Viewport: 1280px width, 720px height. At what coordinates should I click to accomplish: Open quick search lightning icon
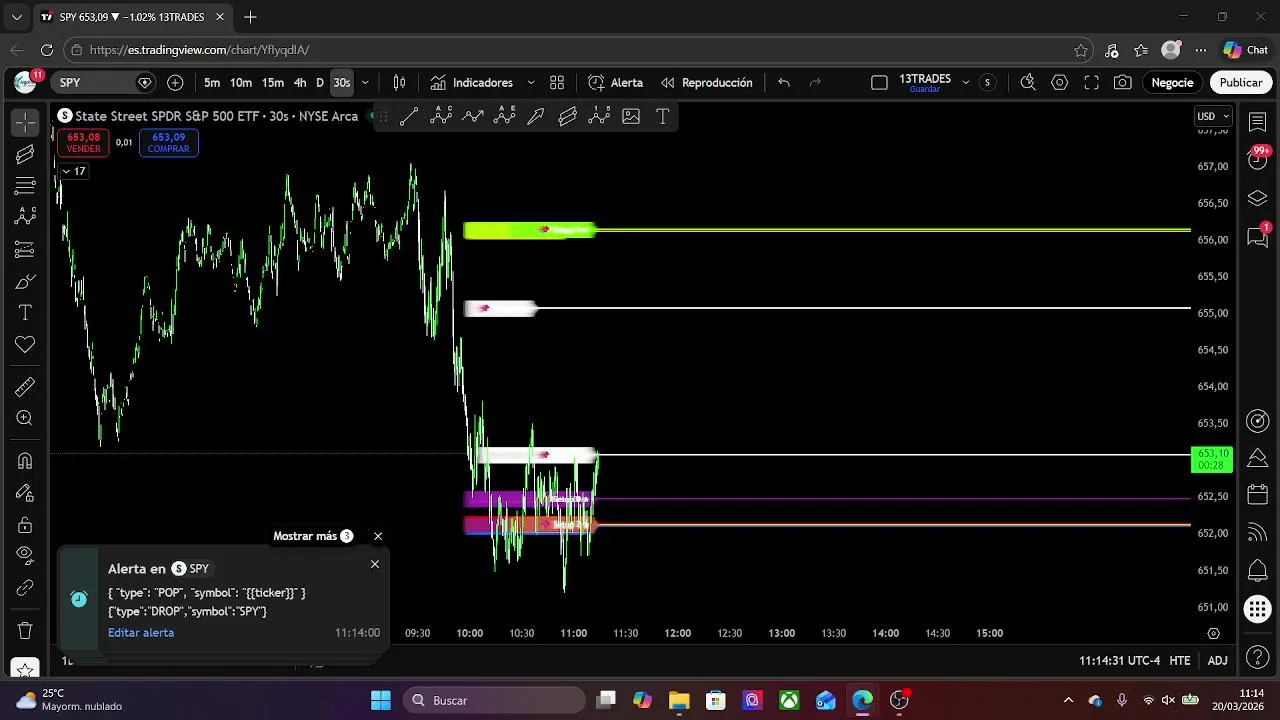pyautogui.click(x=1028, y=83)
